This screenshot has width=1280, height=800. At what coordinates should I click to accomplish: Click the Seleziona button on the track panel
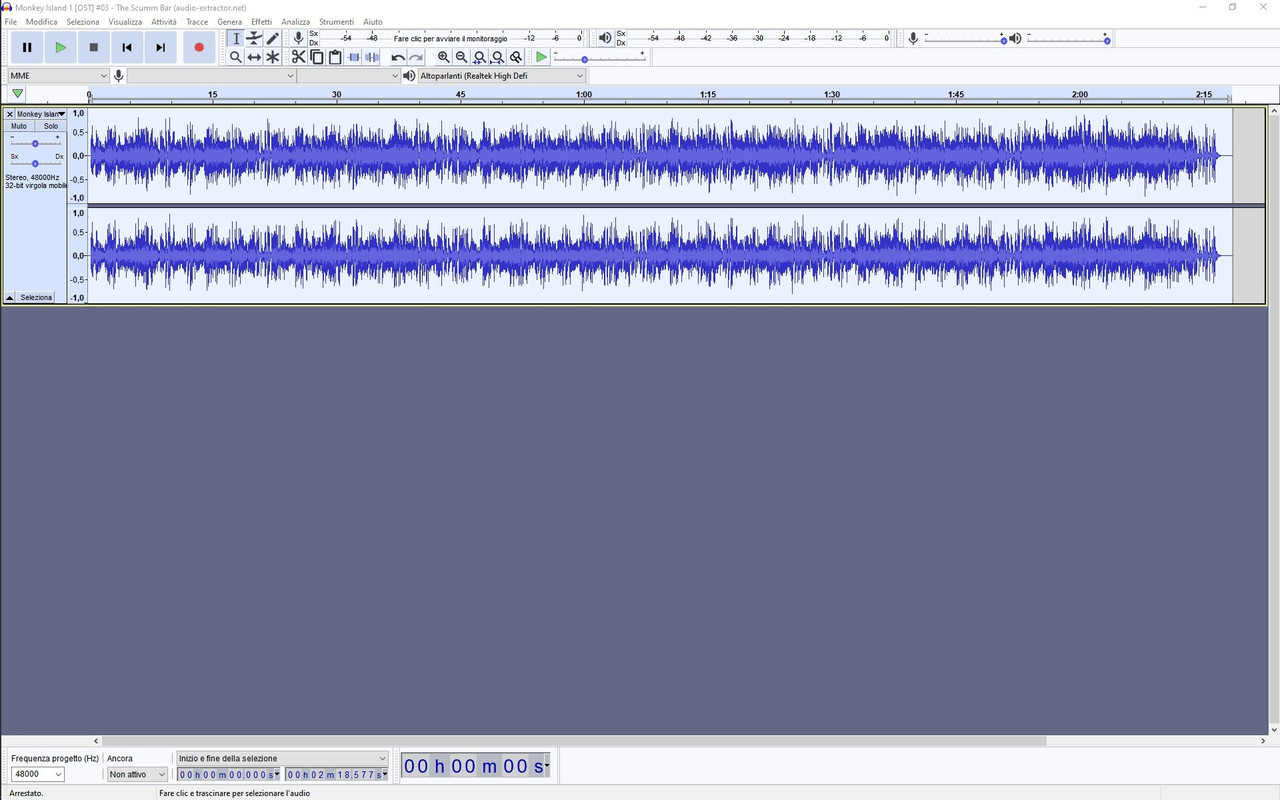click(x=36, y=298)
